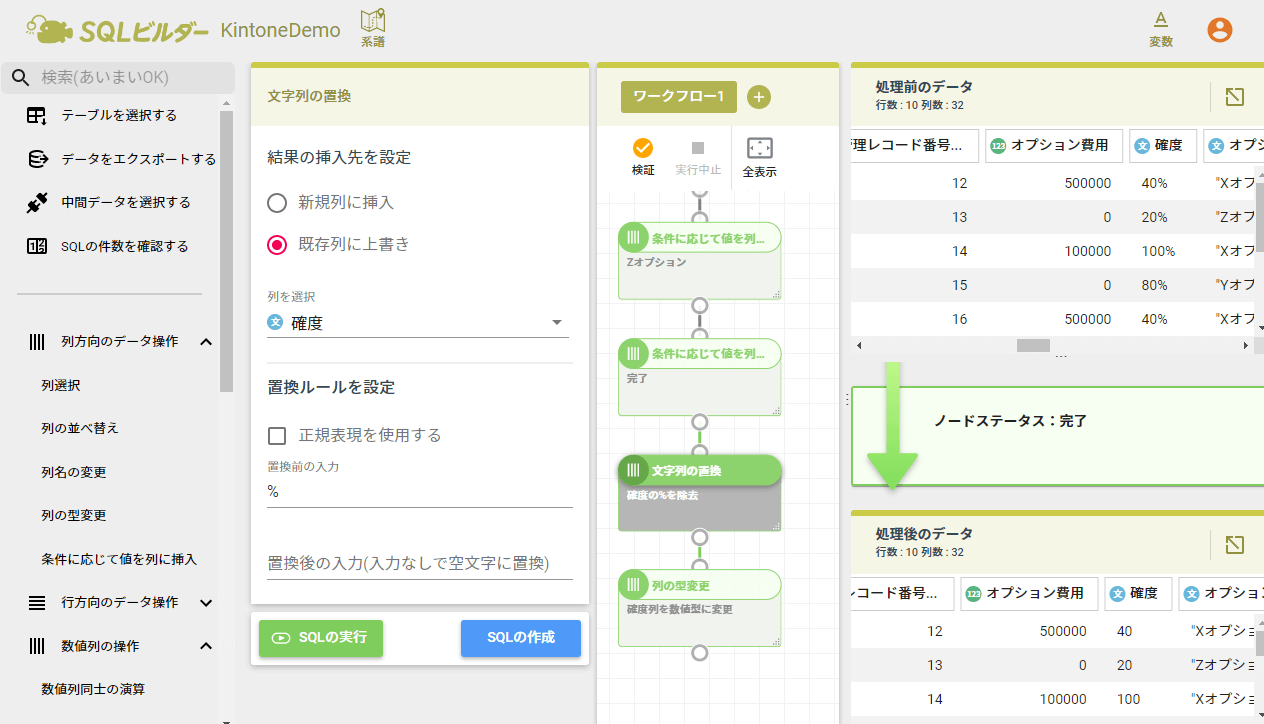Click the SQLの作成 button
This screenshot has width=1264, height=724.
(520, 638)
